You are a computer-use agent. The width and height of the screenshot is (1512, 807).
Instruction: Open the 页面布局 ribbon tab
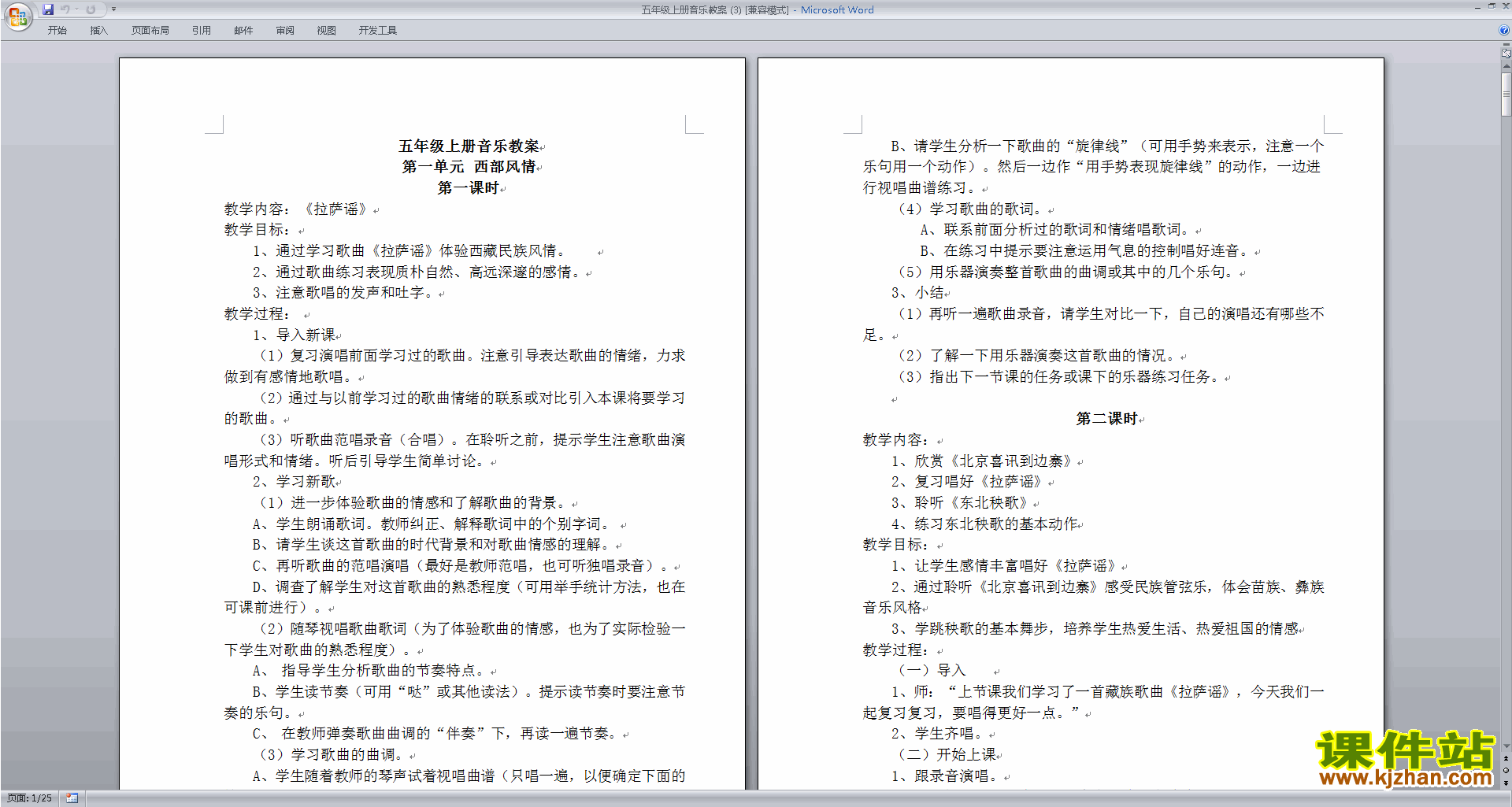coord(150,31)
